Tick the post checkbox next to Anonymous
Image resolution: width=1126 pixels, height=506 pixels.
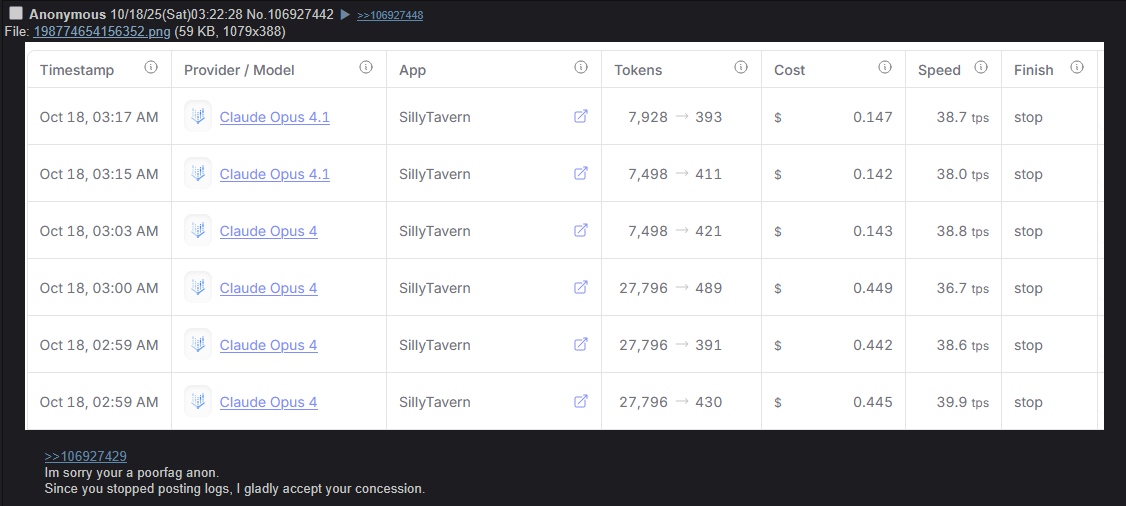(16, 13)
